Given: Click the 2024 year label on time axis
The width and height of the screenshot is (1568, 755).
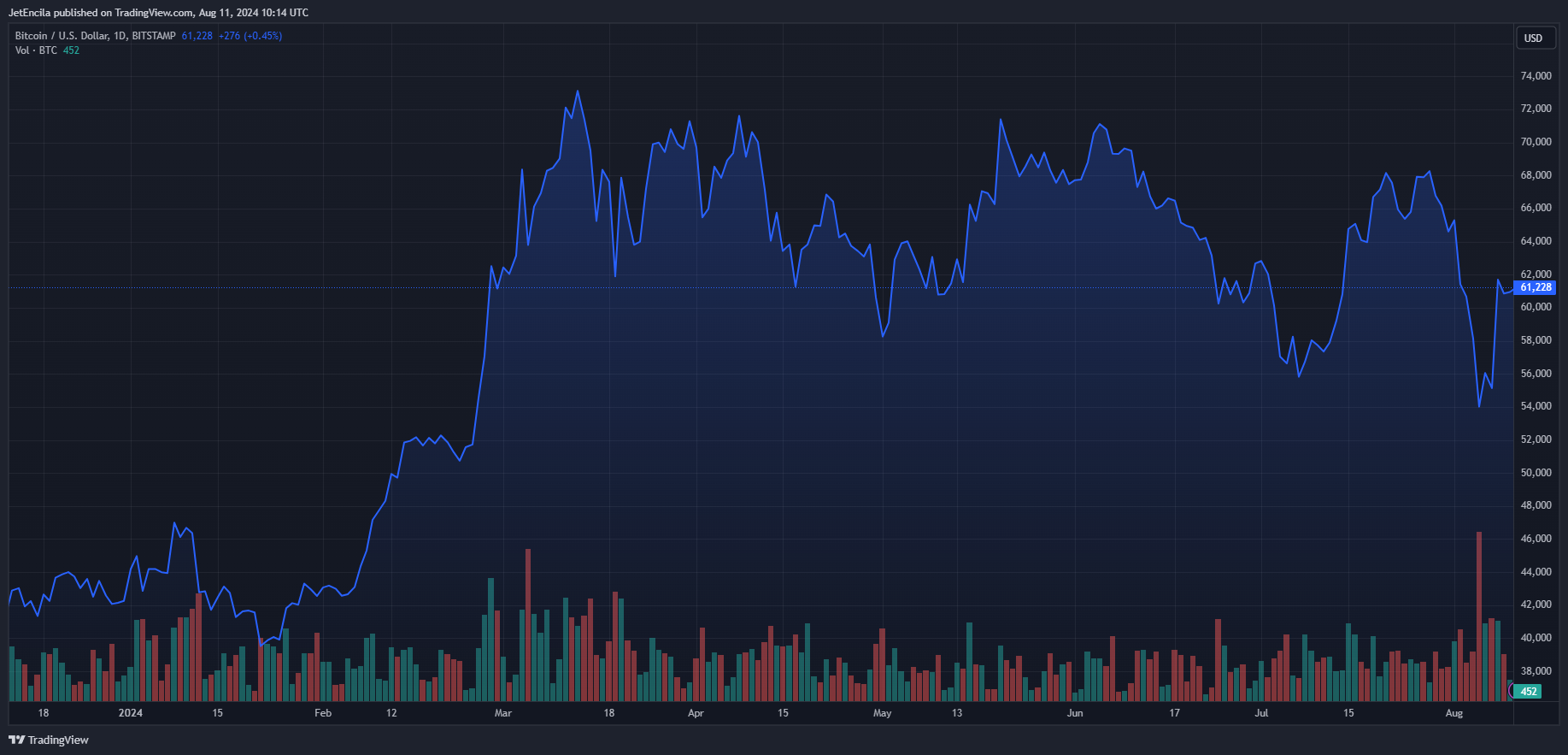Looking at the screenshot, I should click(130, 713).
